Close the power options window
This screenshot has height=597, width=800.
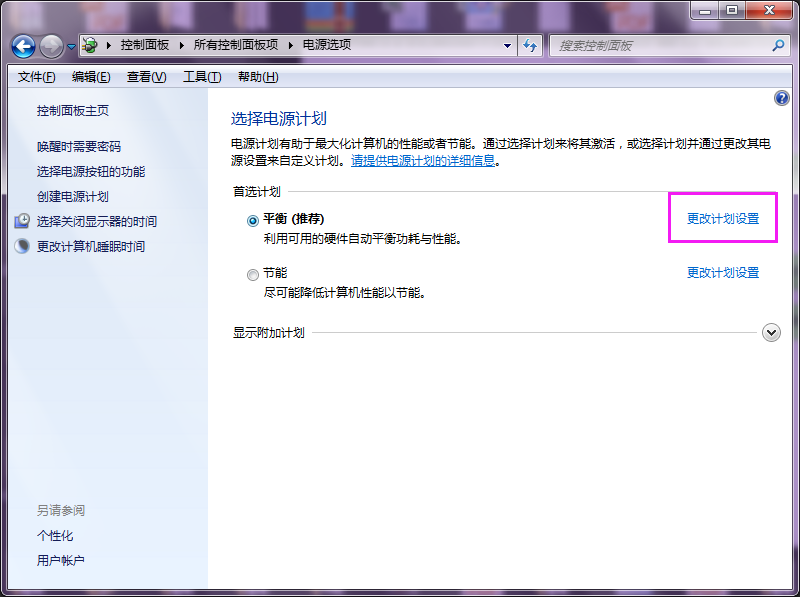click(x=769, y=10)
